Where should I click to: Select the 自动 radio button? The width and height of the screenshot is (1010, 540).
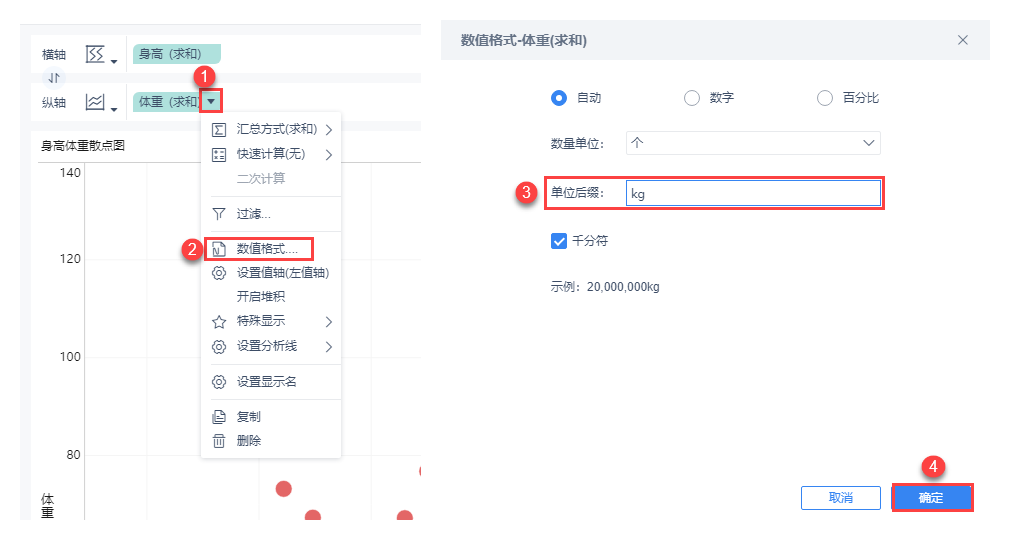coord(559,98)
